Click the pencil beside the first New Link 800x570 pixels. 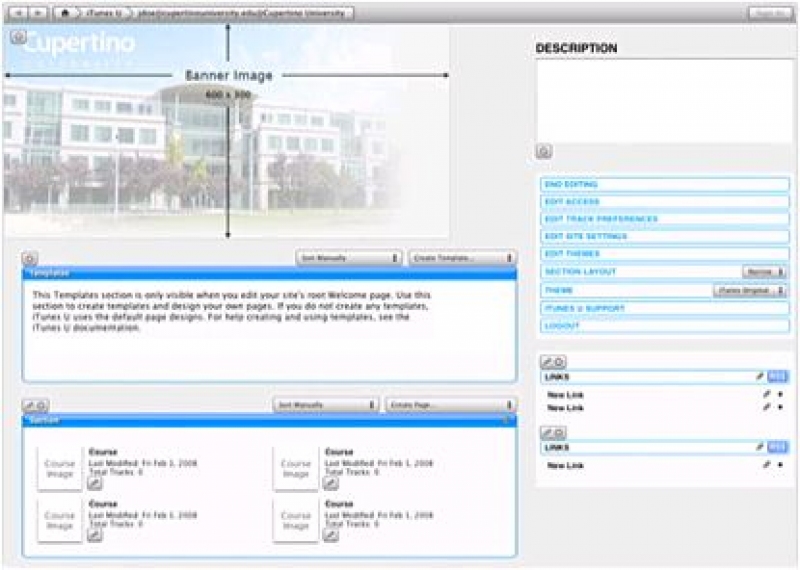[767, 395]
